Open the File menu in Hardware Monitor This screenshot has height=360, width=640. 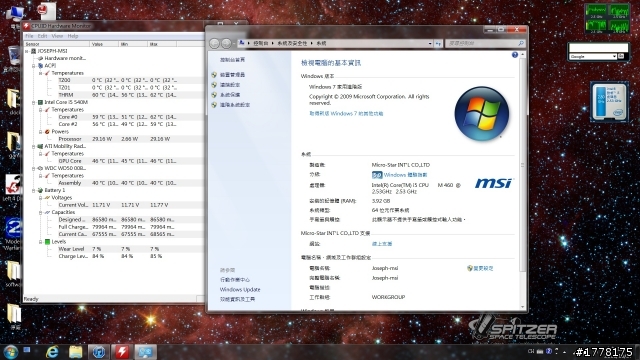(x=29, y=36)
